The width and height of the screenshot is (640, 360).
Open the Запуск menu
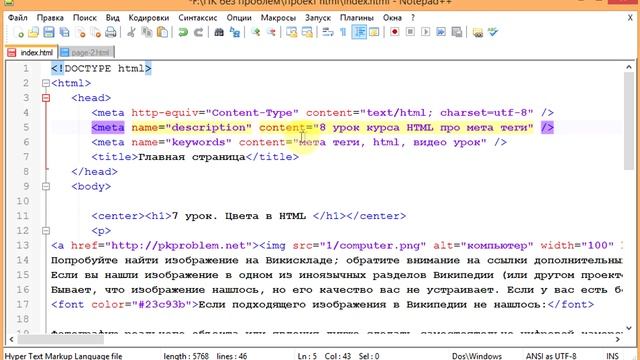318,18
